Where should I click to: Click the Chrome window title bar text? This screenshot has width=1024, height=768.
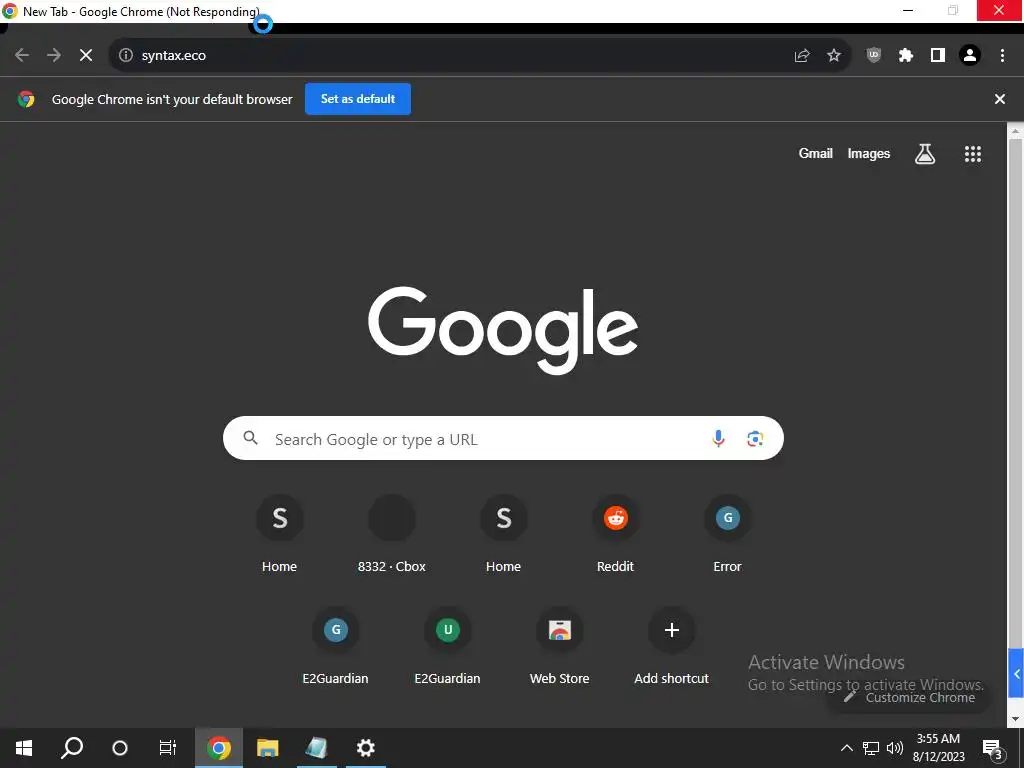tap(141, 11)
